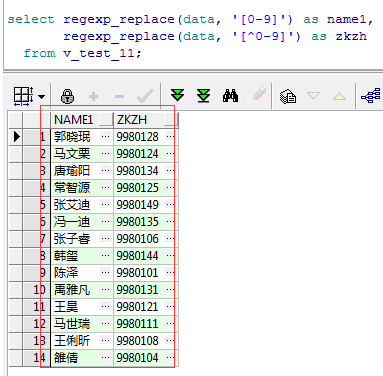Click name cell 常智源
Image resolution: width=383 pixels, height=376 pixels.
pos(72,188)
